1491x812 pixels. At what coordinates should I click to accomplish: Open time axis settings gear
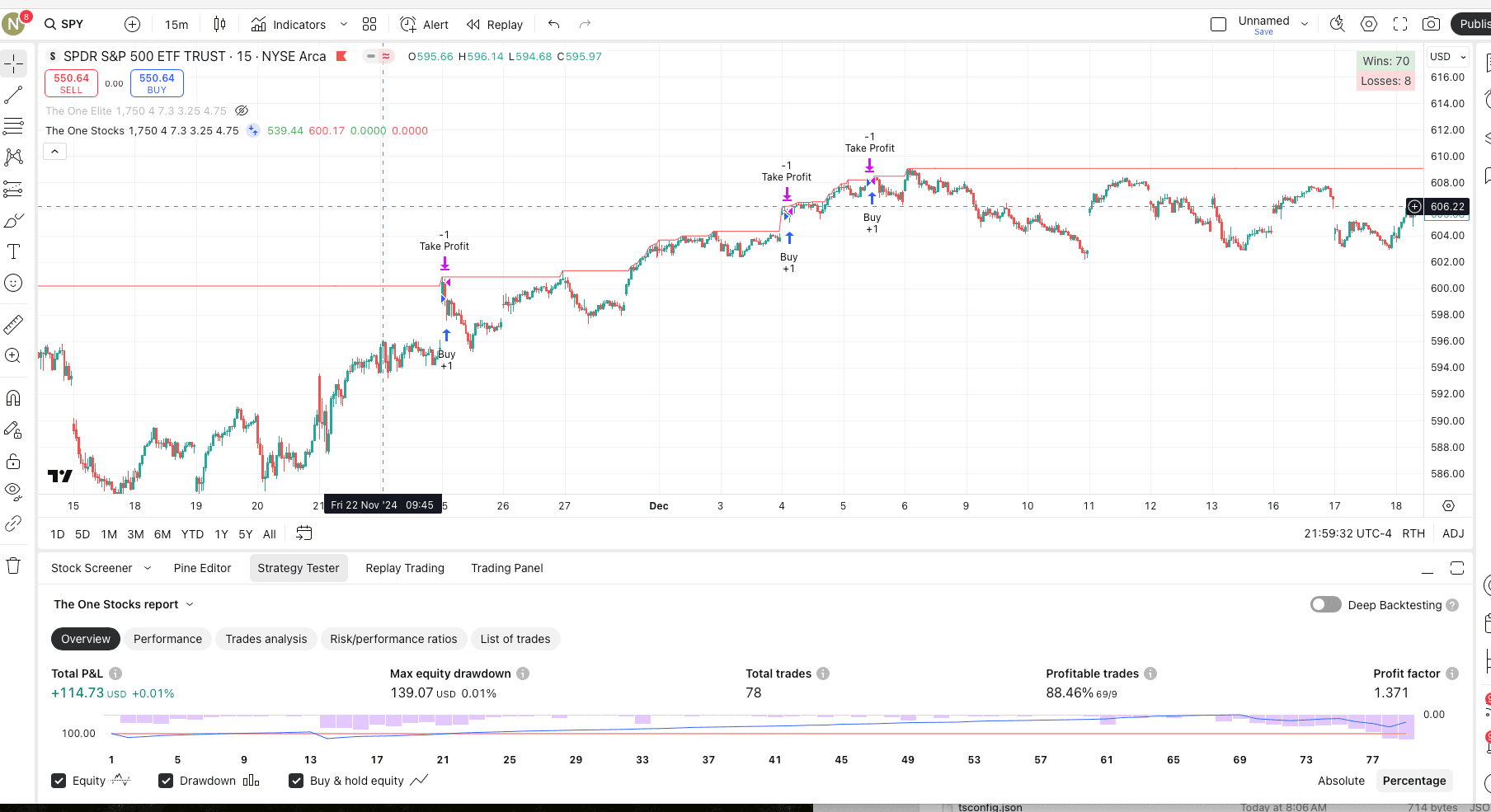pyautogui.click(x=1448, y=505)
